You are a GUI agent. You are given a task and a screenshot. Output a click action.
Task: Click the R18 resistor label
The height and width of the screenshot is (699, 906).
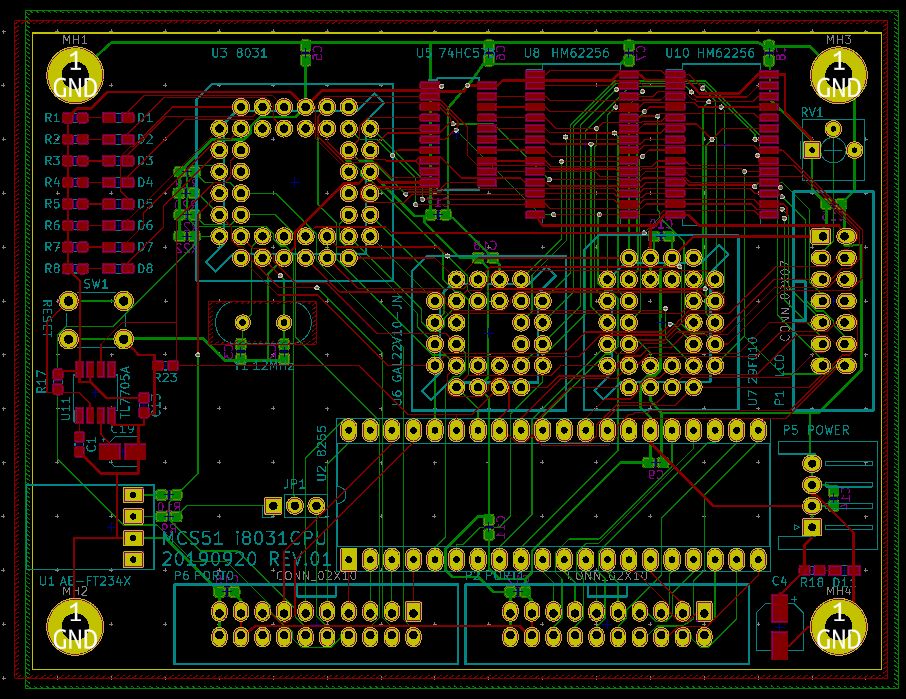[812, 582]
